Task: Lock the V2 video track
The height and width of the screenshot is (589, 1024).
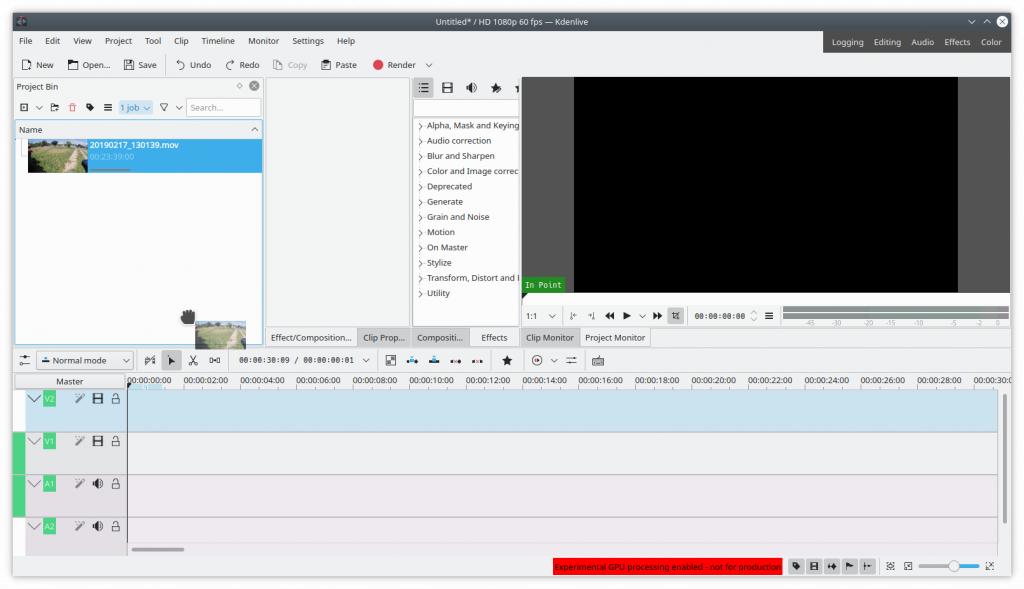Action: point(115,399)
